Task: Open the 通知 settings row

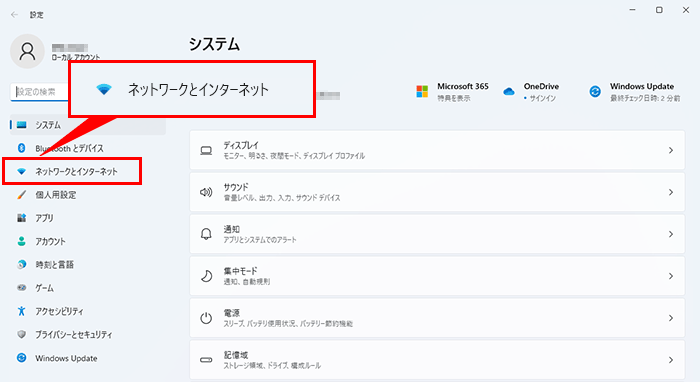Action: 437,234
